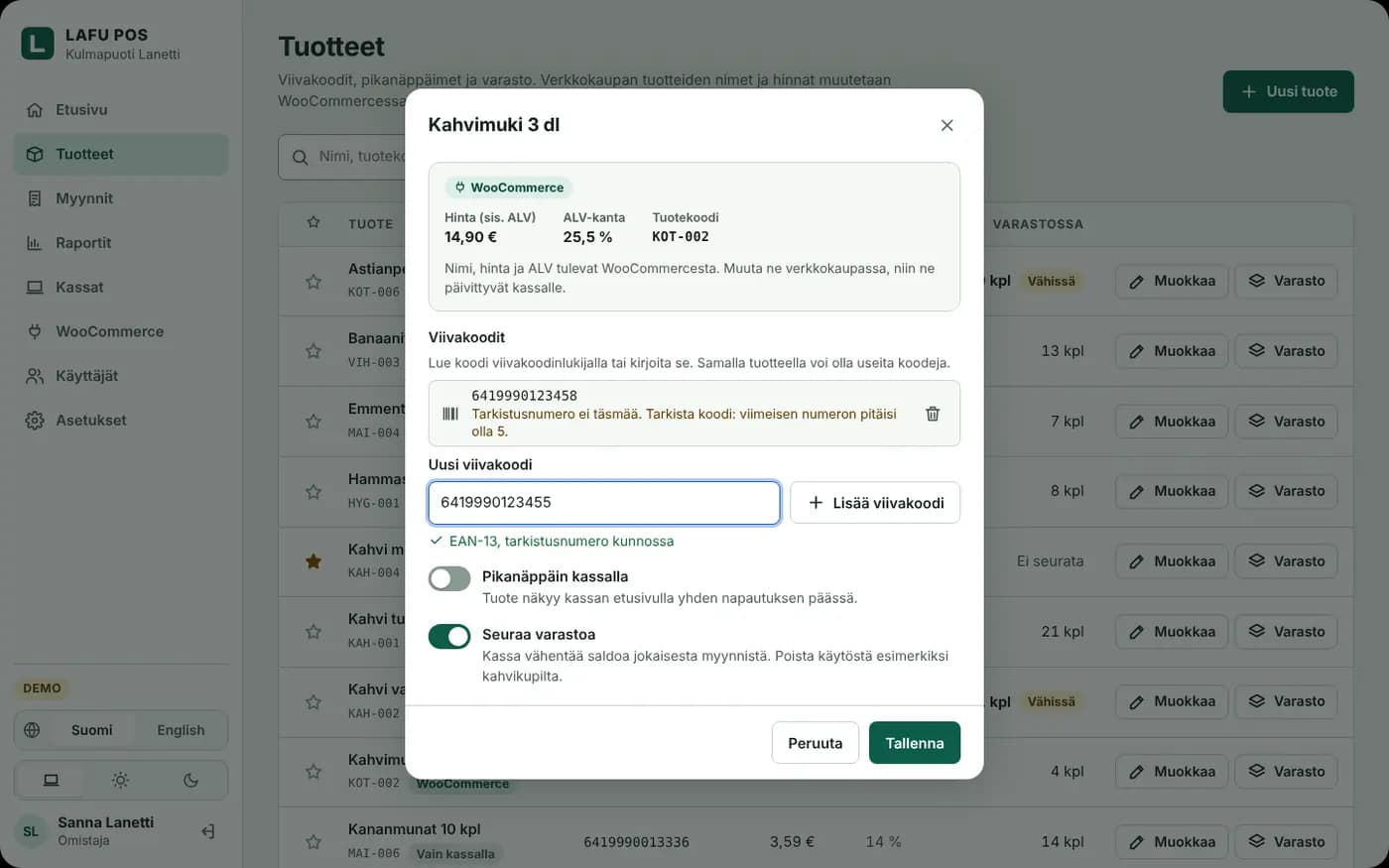Click Muokkaa in the 13 kpl row
Image resolution: width=1389 pixels, height=868 pixels.
[x=1172, y=351]
